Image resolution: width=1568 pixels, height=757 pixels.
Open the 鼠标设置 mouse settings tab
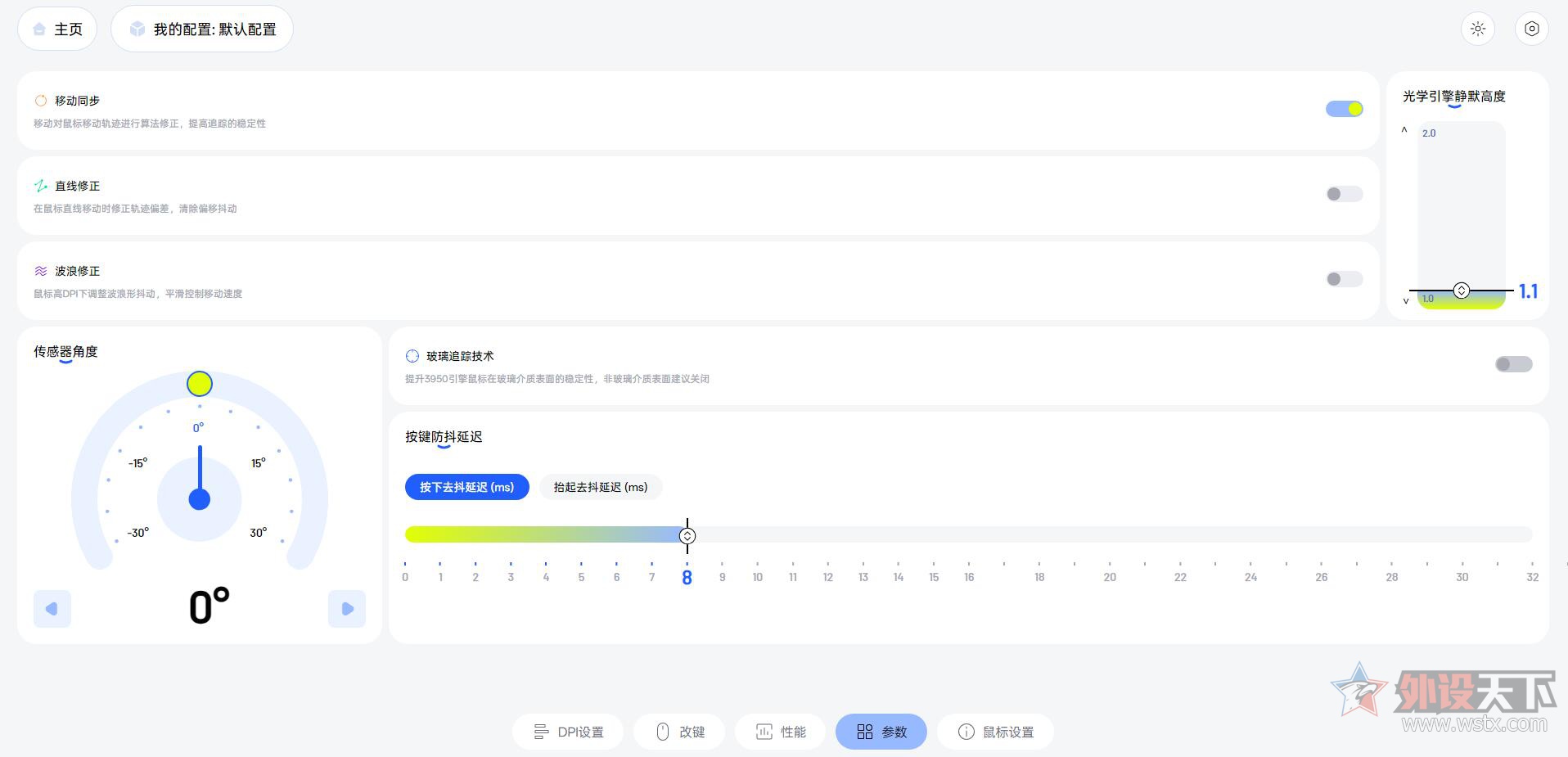[995, 732]
